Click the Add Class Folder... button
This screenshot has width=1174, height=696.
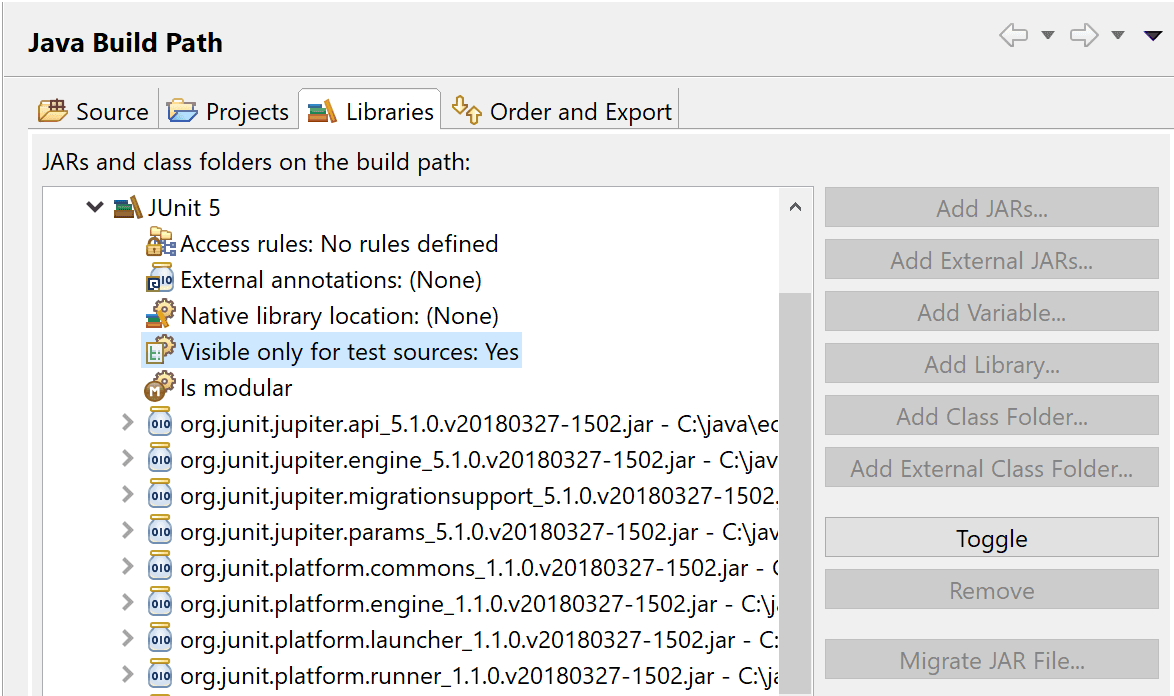(x=992, y=415)
